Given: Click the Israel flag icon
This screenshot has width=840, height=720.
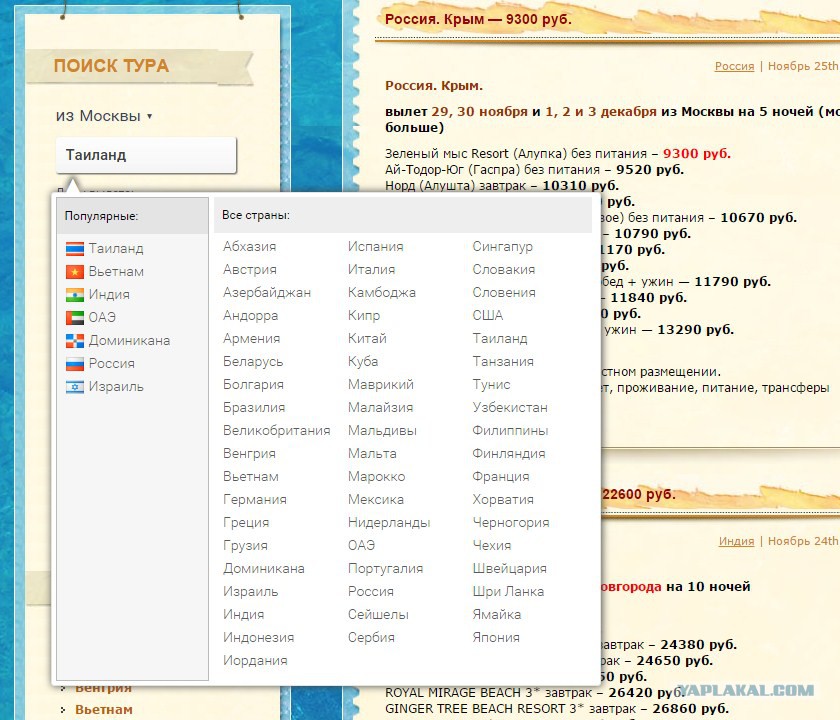Looking at the screenshot, I should point(75,387).
